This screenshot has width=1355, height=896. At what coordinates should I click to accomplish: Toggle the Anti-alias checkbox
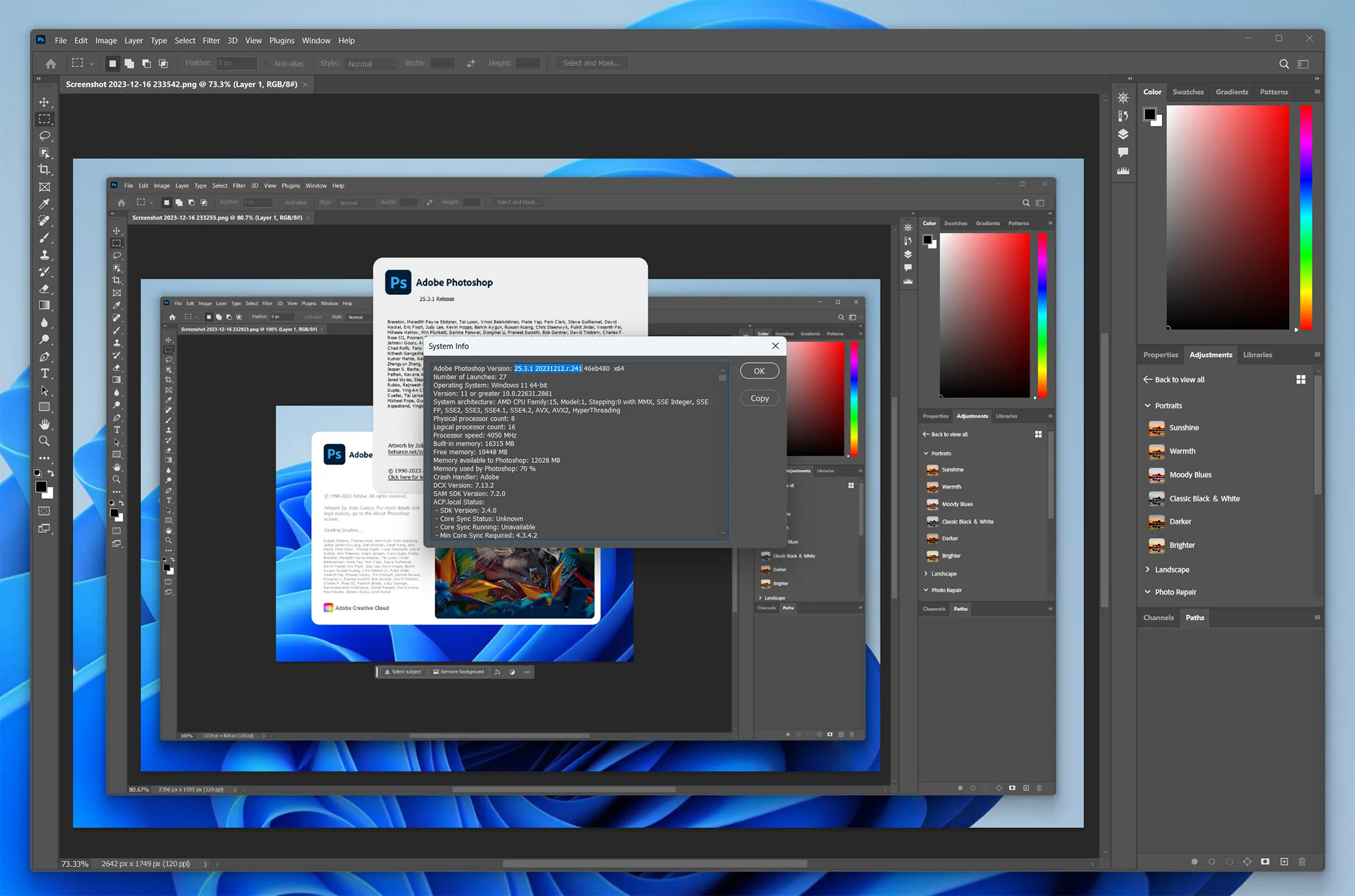267,63
